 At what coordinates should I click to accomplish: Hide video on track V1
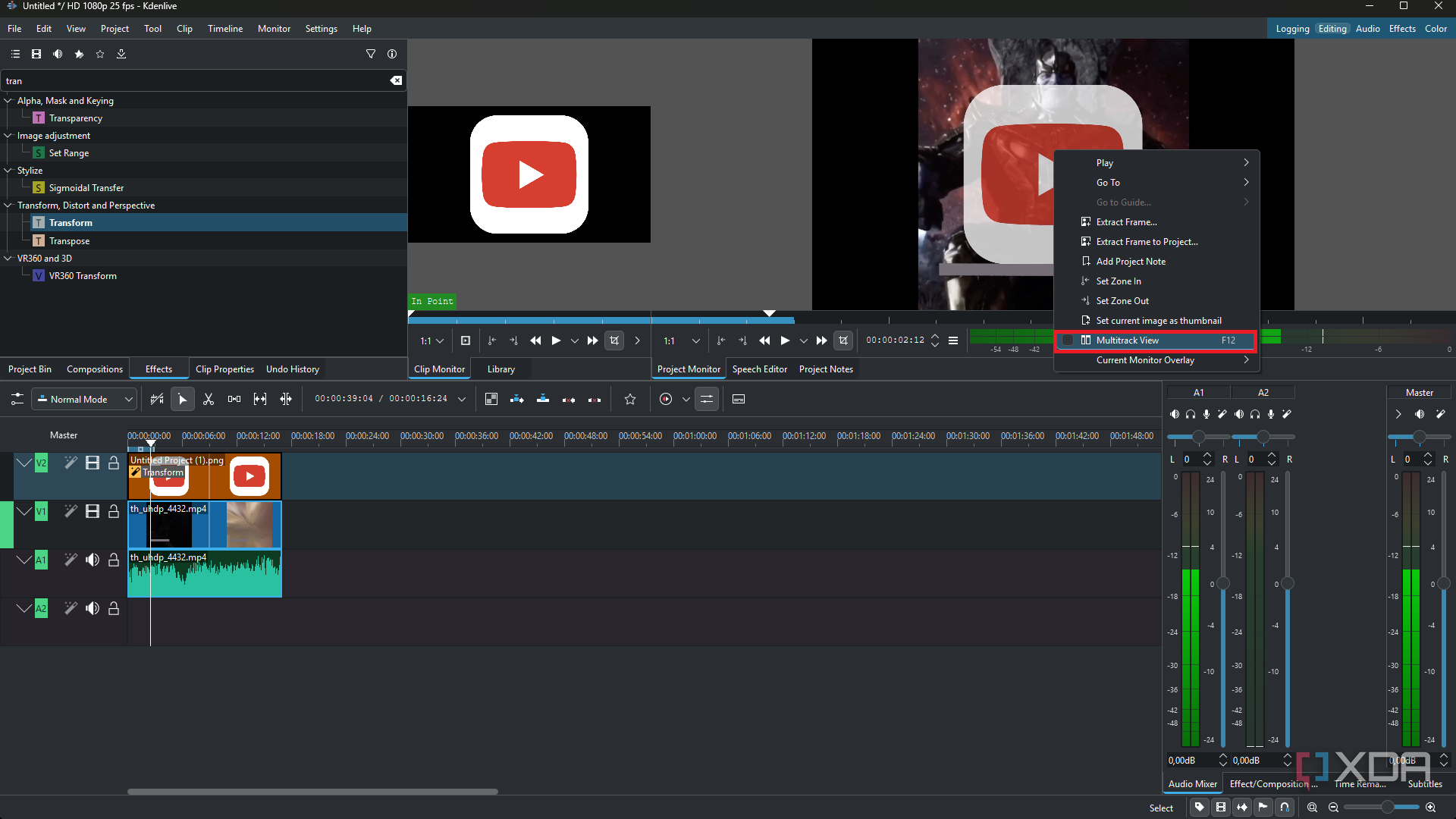pyautogui.click(x=93, y=511)
